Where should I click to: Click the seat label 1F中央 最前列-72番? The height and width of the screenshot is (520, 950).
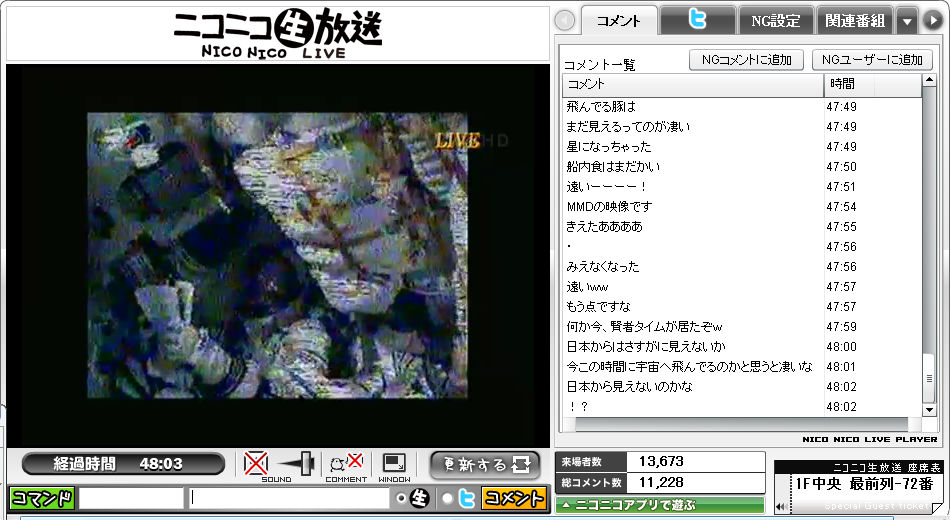864,484
